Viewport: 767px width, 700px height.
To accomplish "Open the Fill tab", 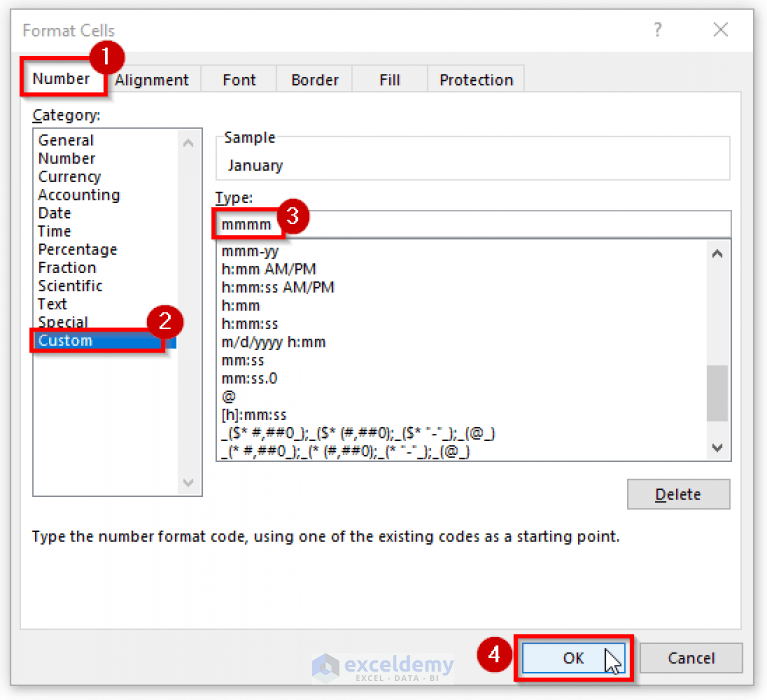I will coord(389,80).
